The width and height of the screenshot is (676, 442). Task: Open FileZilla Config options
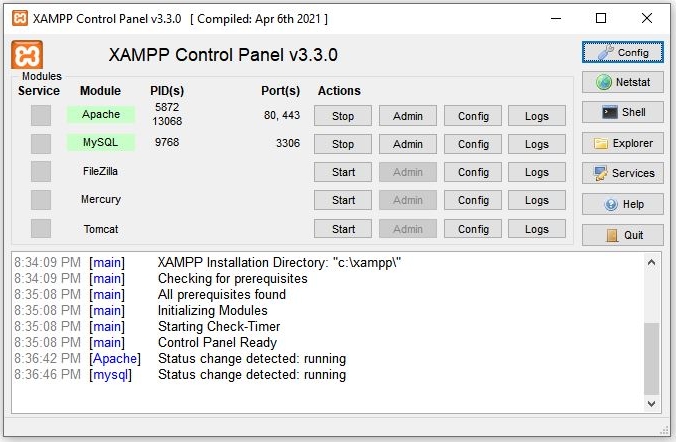tap(473, 172)
